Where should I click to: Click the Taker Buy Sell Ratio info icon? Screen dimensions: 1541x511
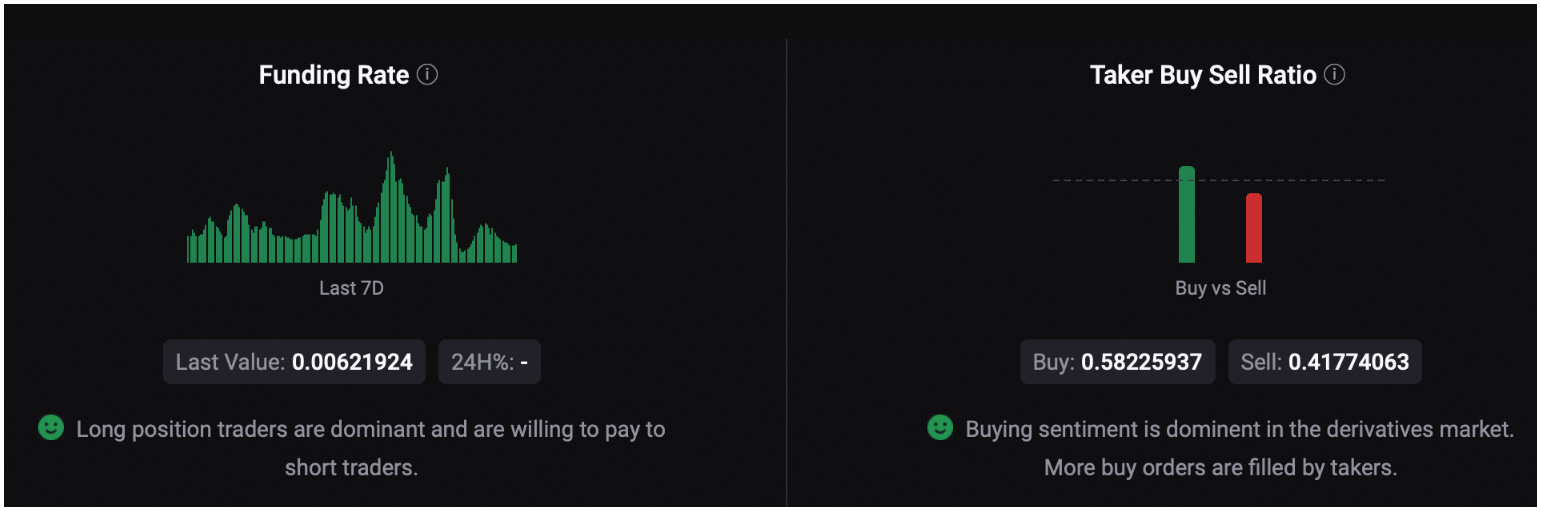(x=1334, y=75)
